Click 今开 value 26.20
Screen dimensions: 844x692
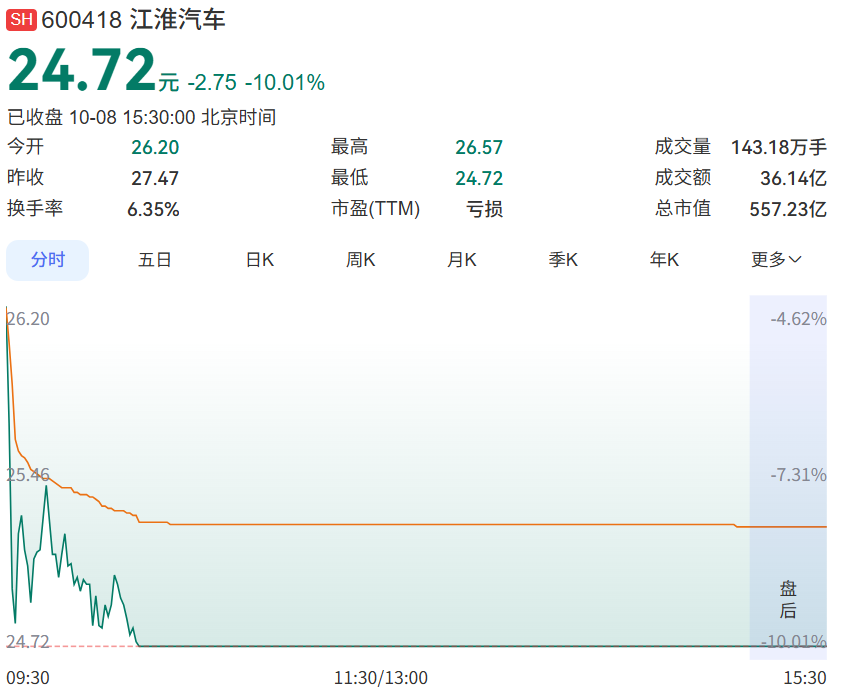pos(155,147)
